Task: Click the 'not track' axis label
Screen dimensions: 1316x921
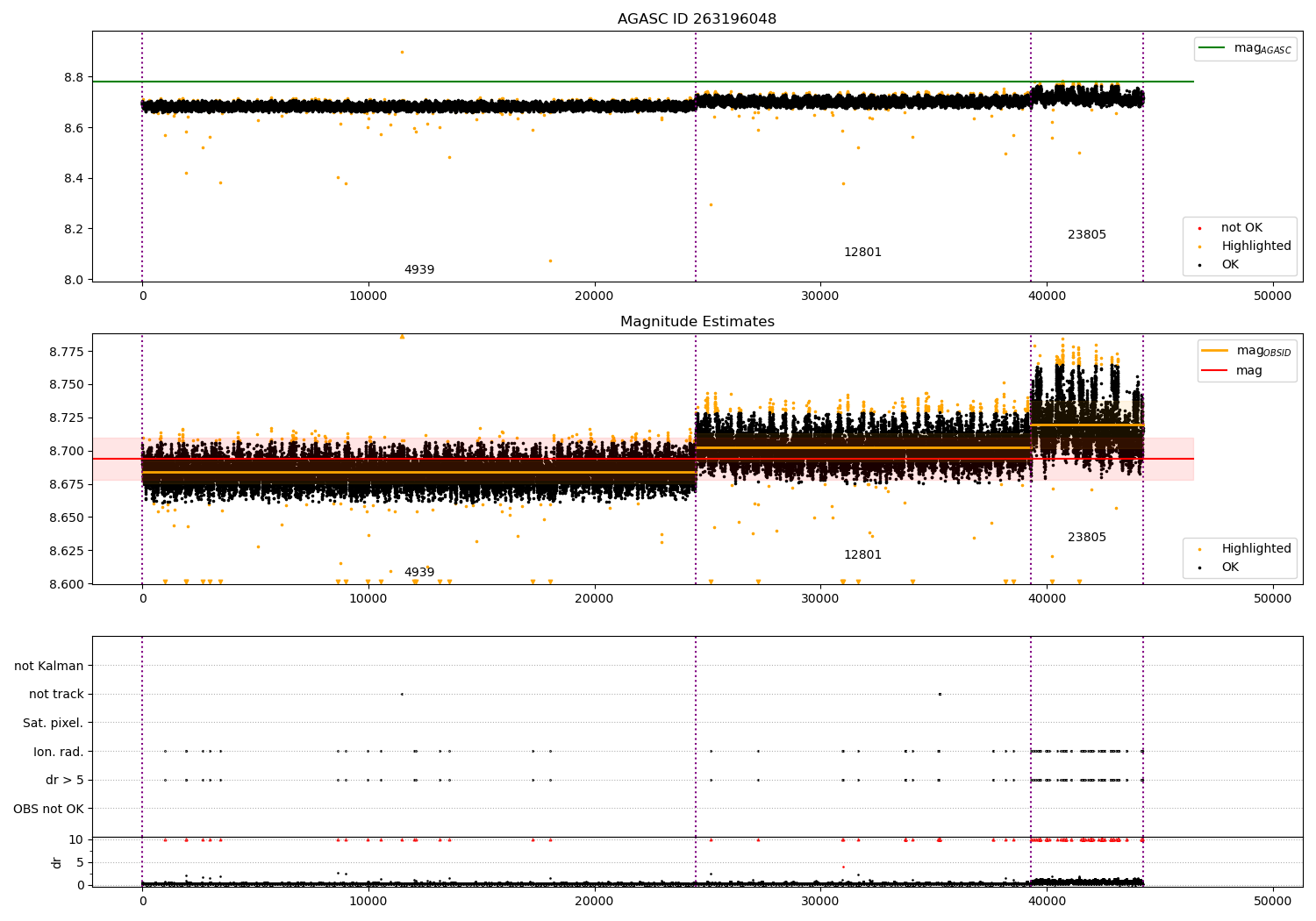Action: point(56,694)
